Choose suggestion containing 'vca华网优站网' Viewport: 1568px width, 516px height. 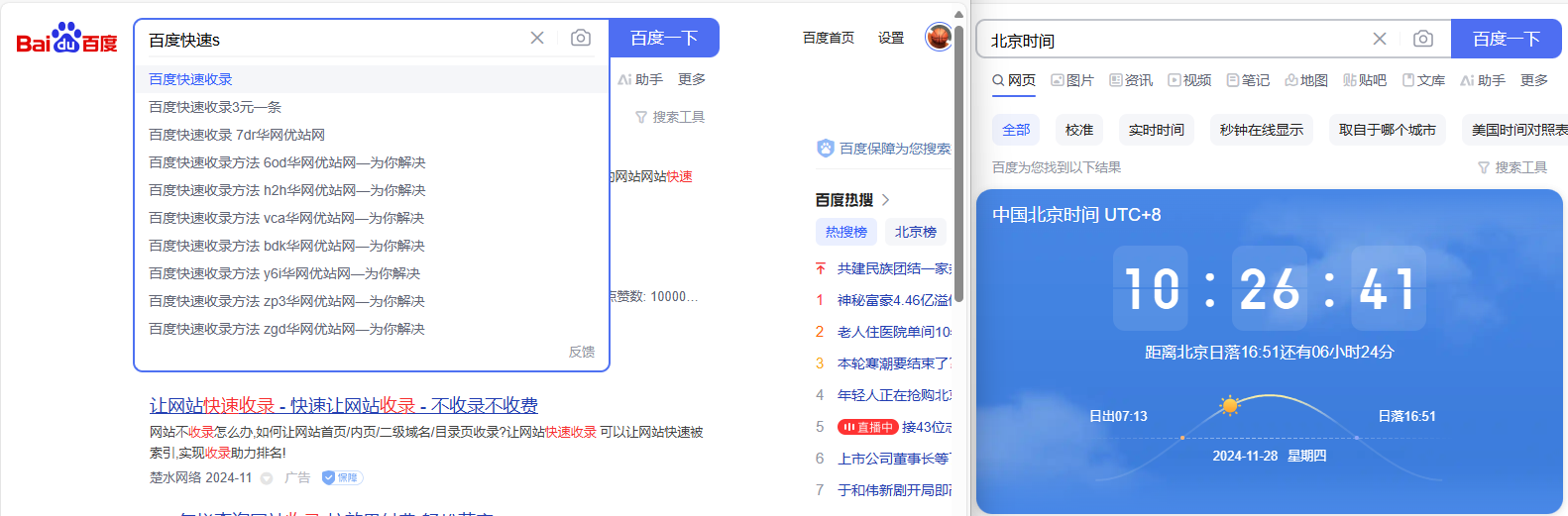click(x=372, y=218)
